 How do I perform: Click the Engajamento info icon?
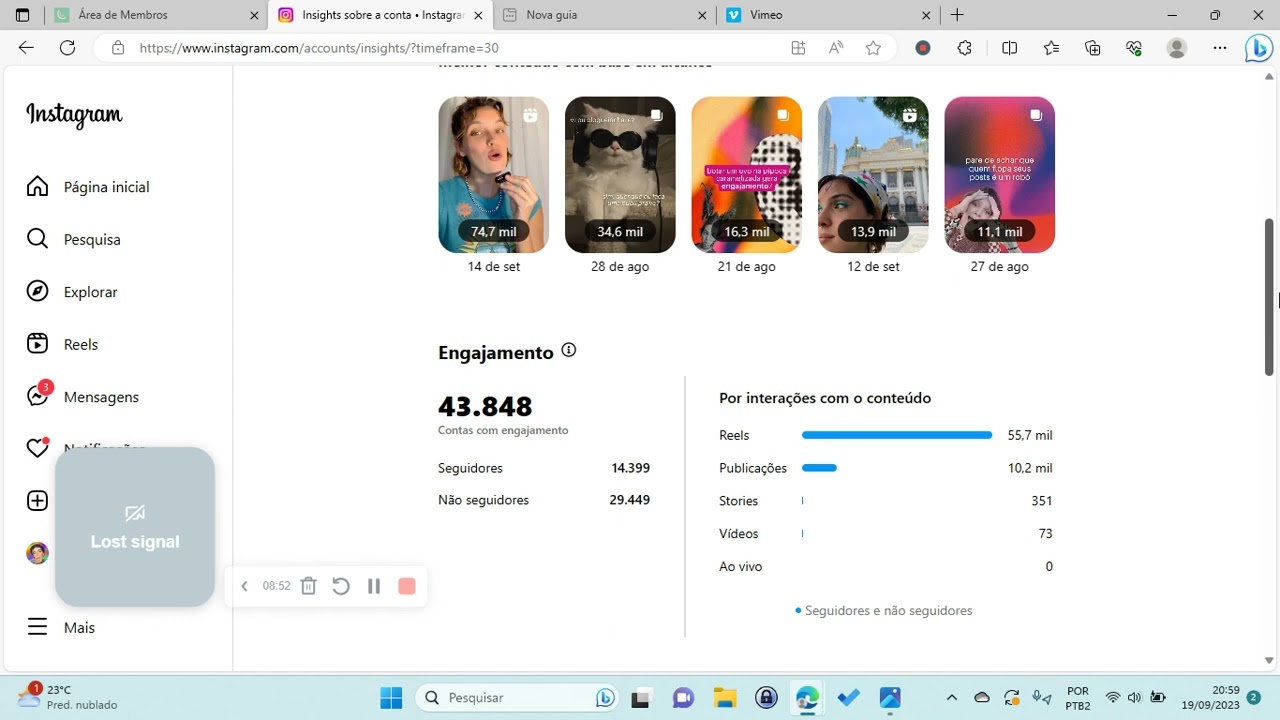pos(569,350)
